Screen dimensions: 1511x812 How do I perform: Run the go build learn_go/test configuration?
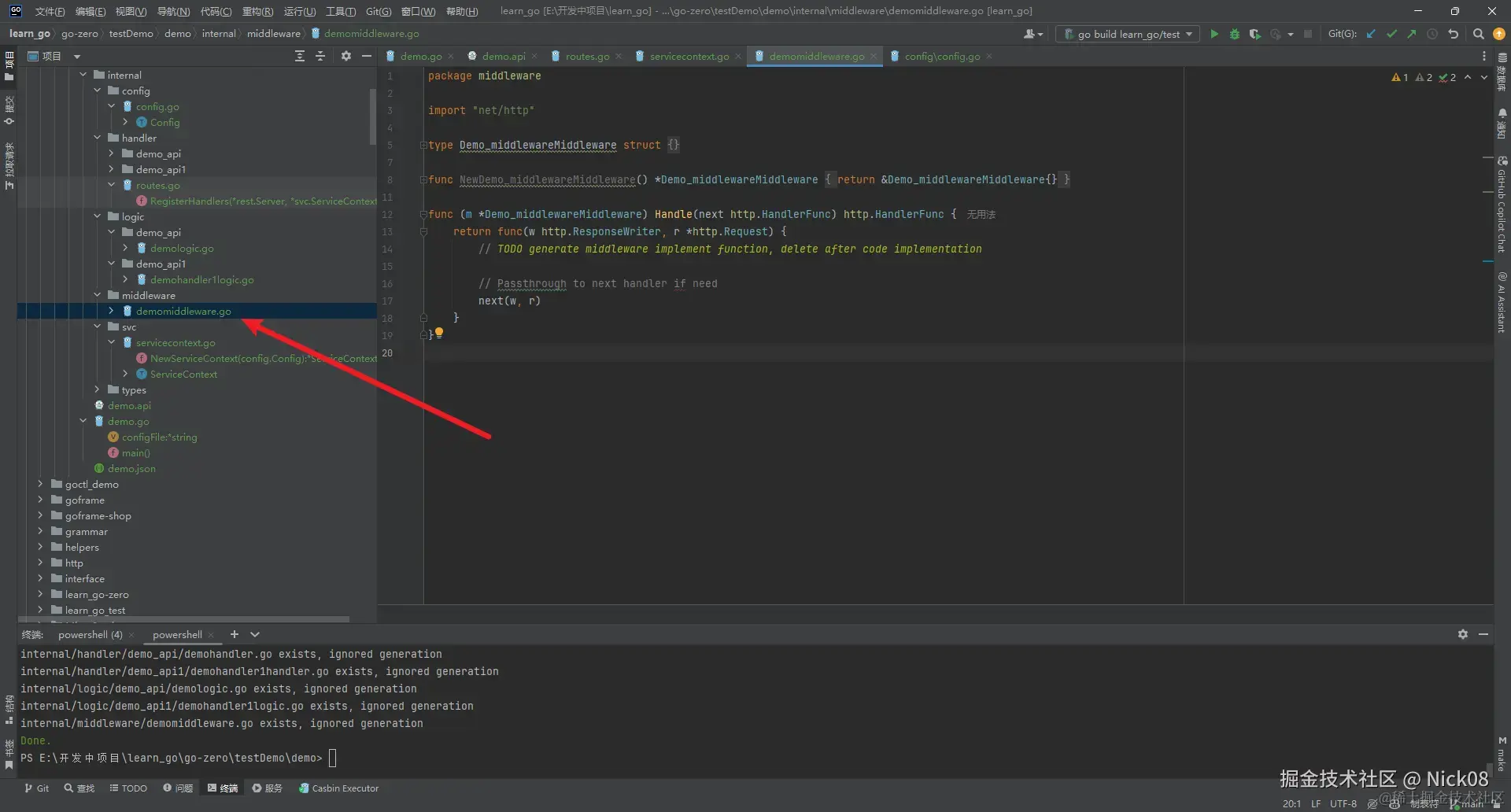pos(1214,34)
